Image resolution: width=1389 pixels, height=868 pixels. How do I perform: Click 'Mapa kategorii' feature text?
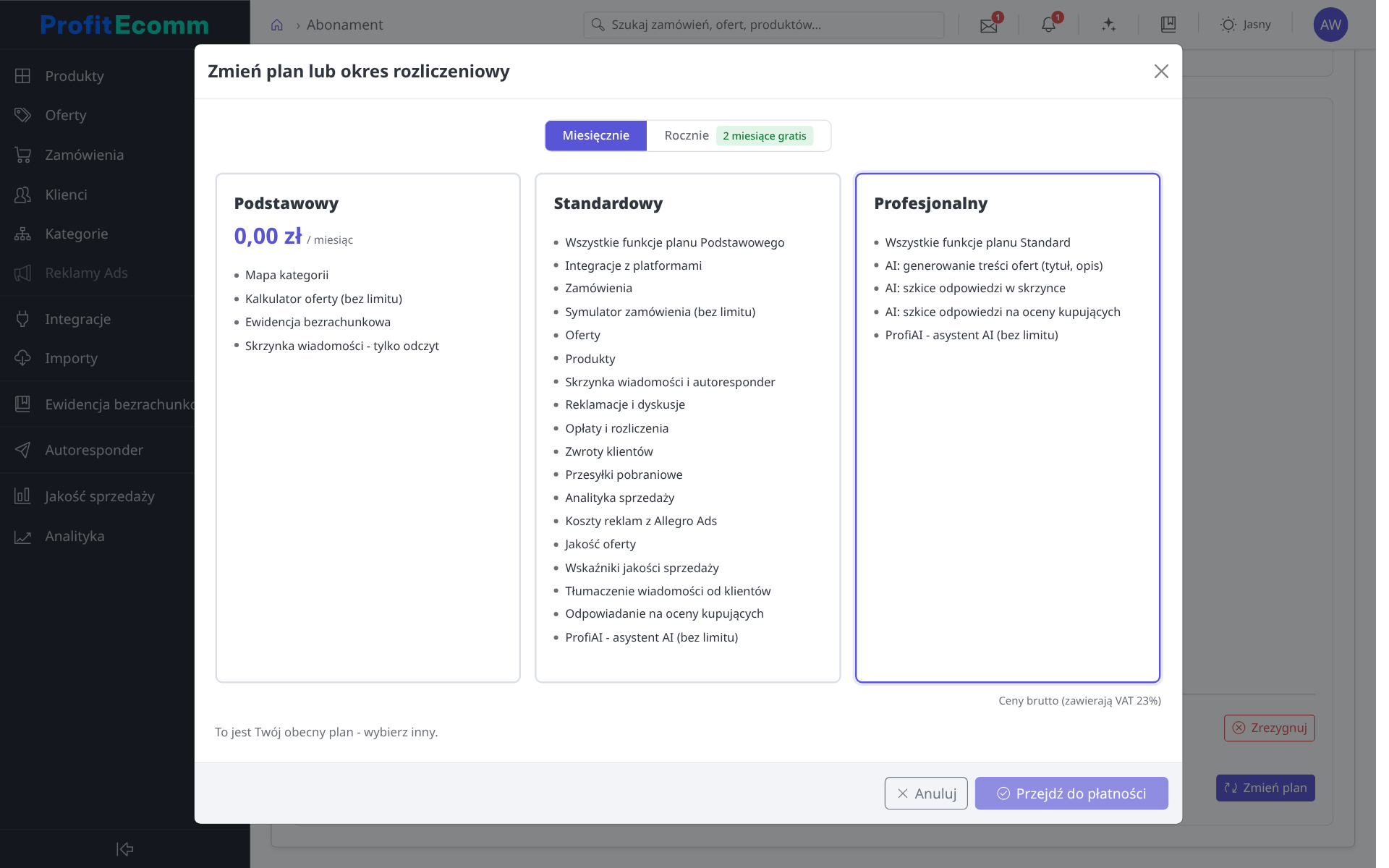(x=286, y=275)
